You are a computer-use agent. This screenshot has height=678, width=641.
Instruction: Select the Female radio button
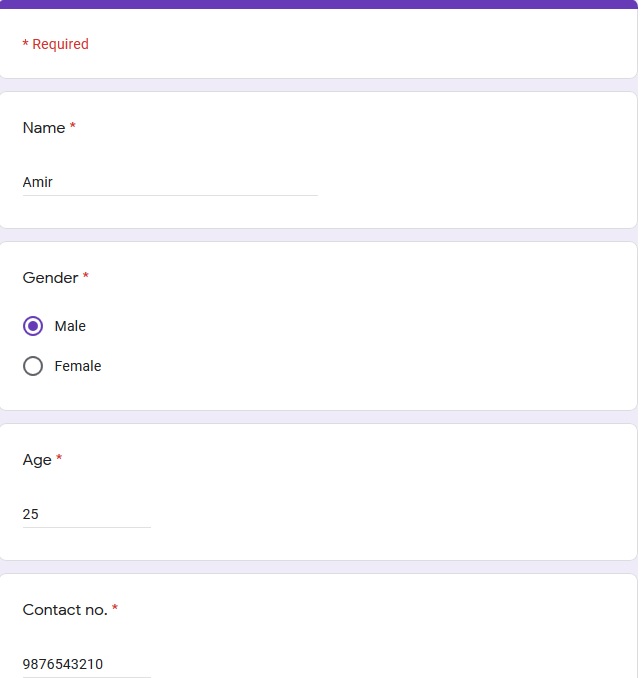pos(33,366)
